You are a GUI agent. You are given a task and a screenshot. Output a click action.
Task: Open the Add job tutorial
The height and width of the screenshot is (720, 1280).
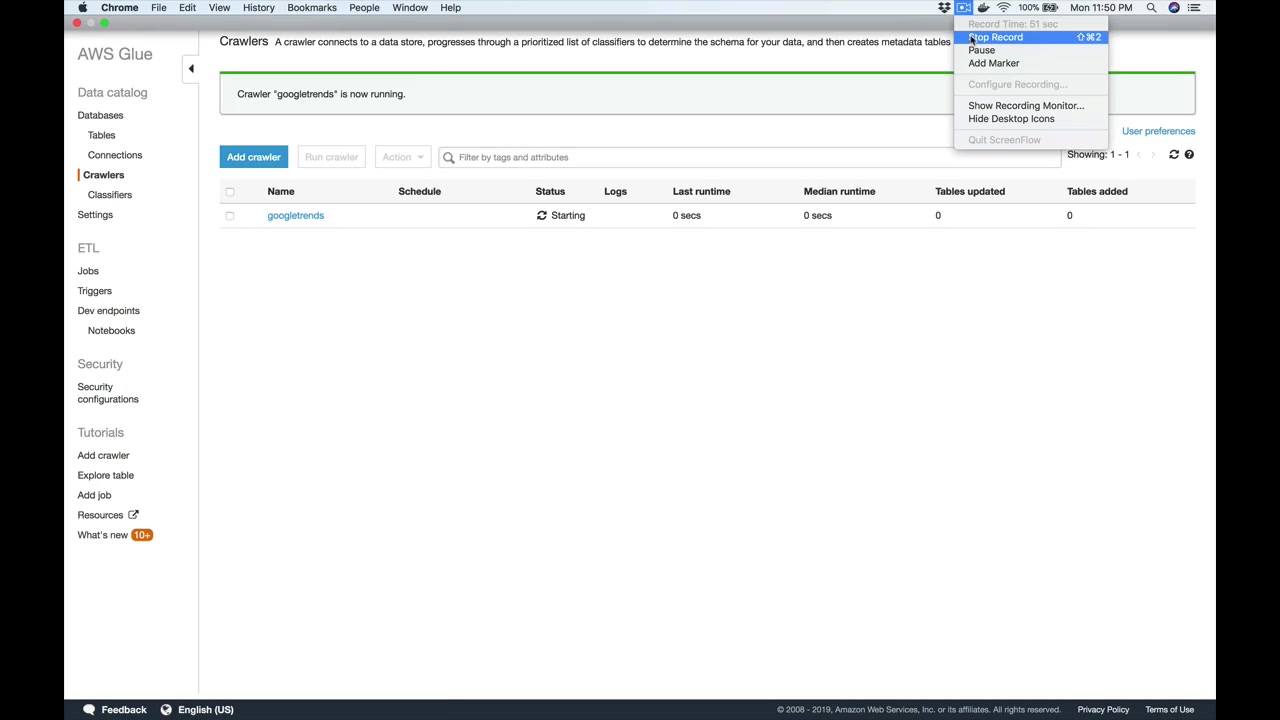tap(95, 496)
